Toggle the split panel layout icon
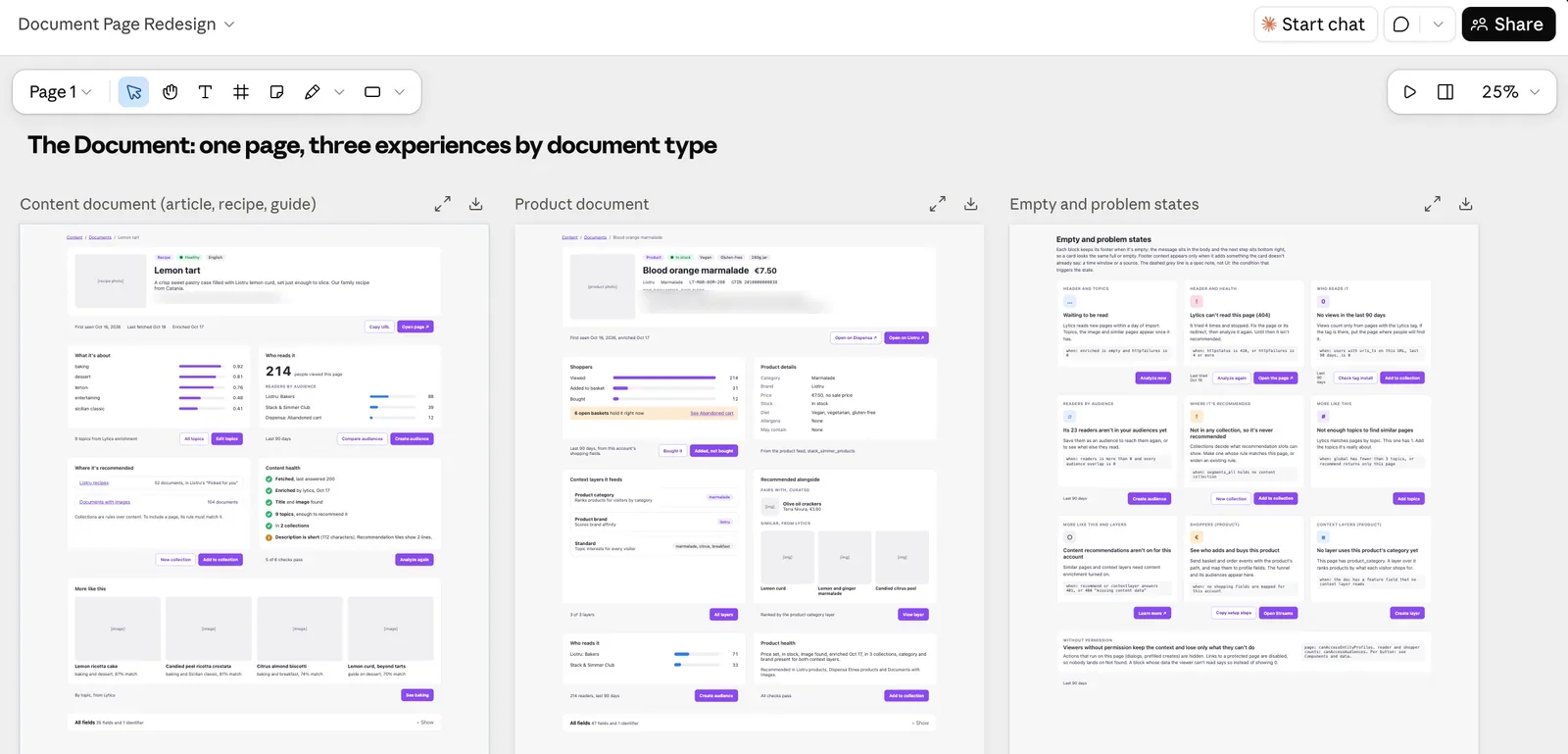The height and width of the screenshot is (754, 1568). point(1445,92)
